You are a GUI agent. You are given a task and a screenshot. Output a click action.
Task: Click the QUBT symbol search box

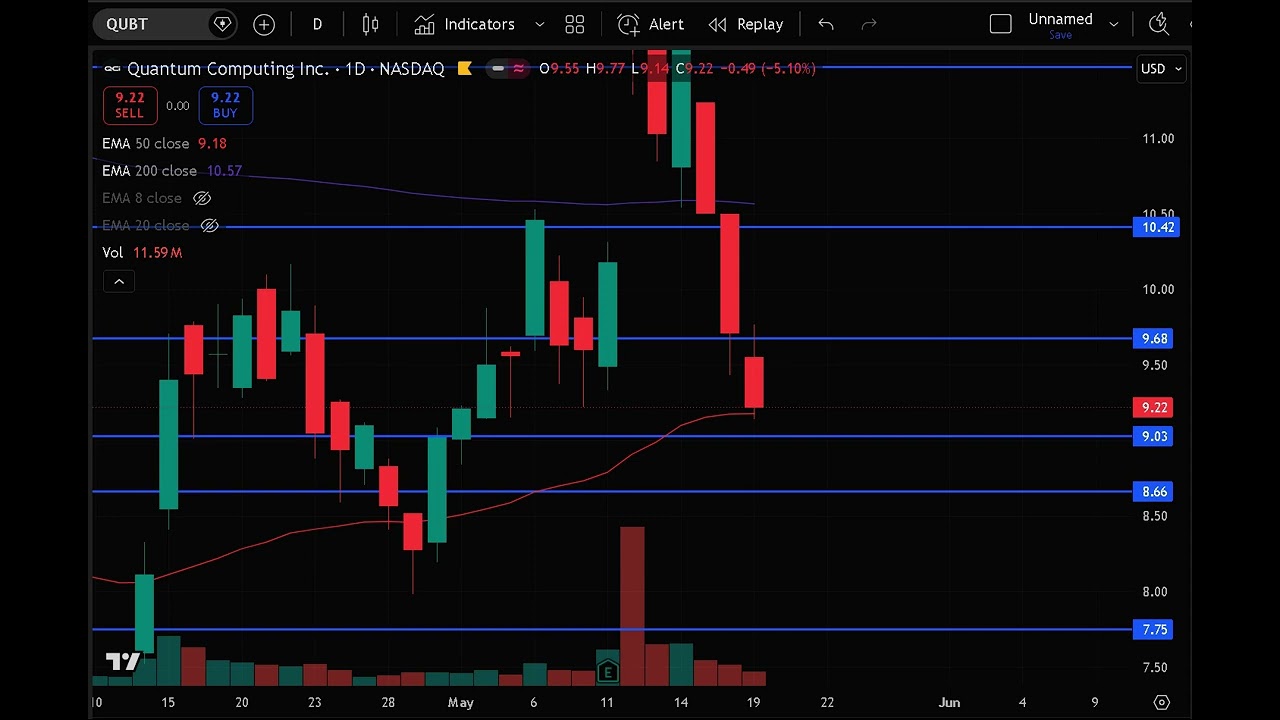pos(164,24)
